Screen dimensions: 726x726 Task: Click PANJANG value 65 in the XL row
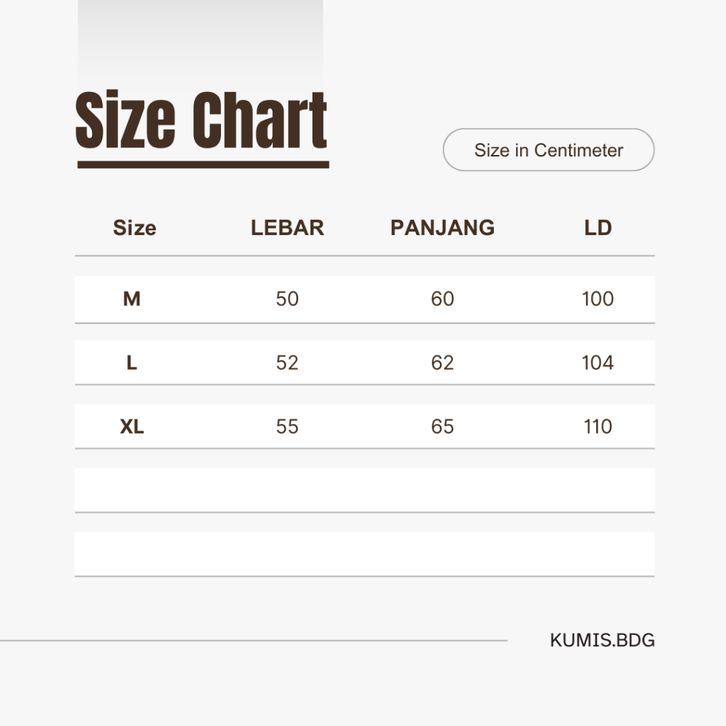[442, 427]
